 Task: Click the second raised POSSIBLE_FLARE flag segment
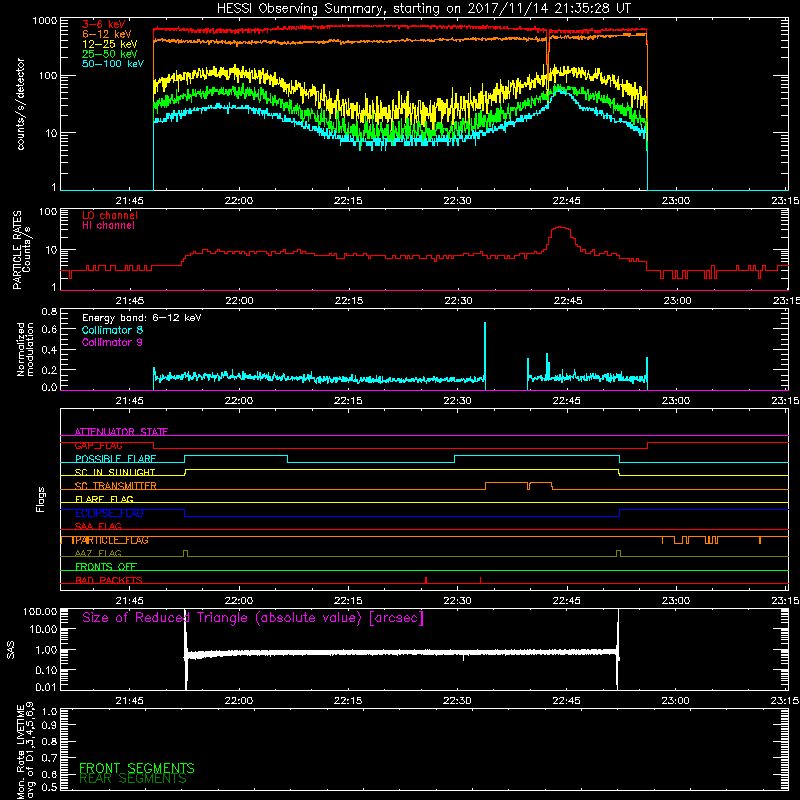(x=537, y=456)
